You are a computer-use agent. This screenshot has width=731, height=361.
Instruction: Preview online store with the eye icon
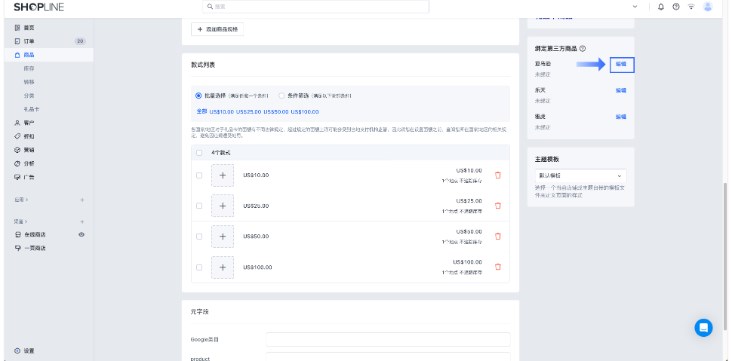pos(82,235)
